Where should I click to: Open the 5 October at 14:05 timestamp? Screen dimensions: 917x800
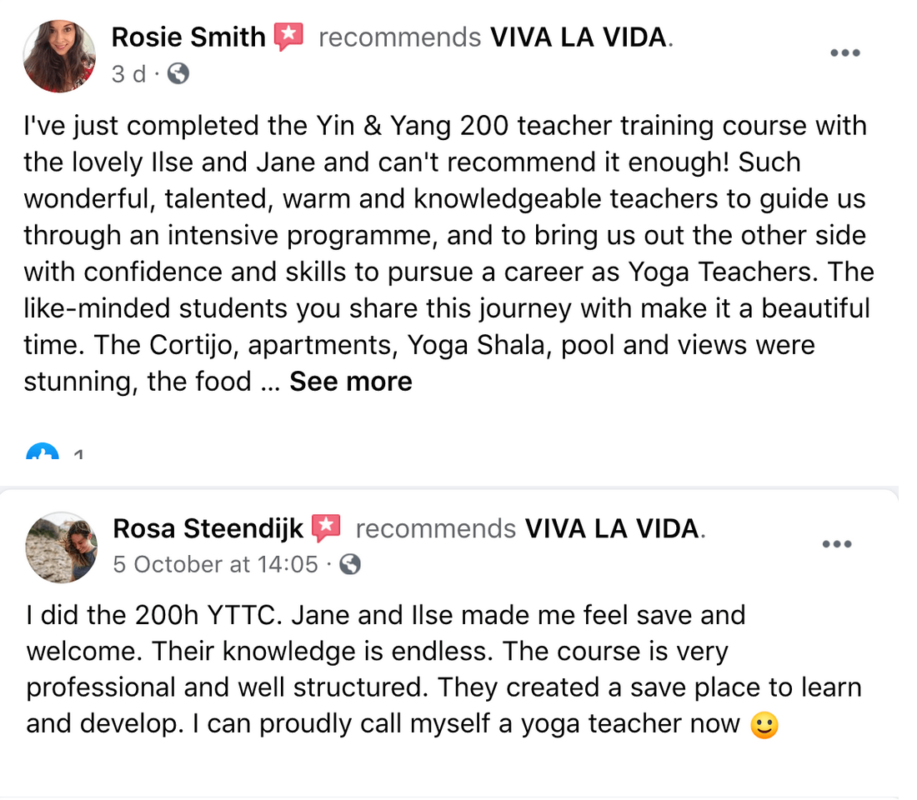(215, 564)
